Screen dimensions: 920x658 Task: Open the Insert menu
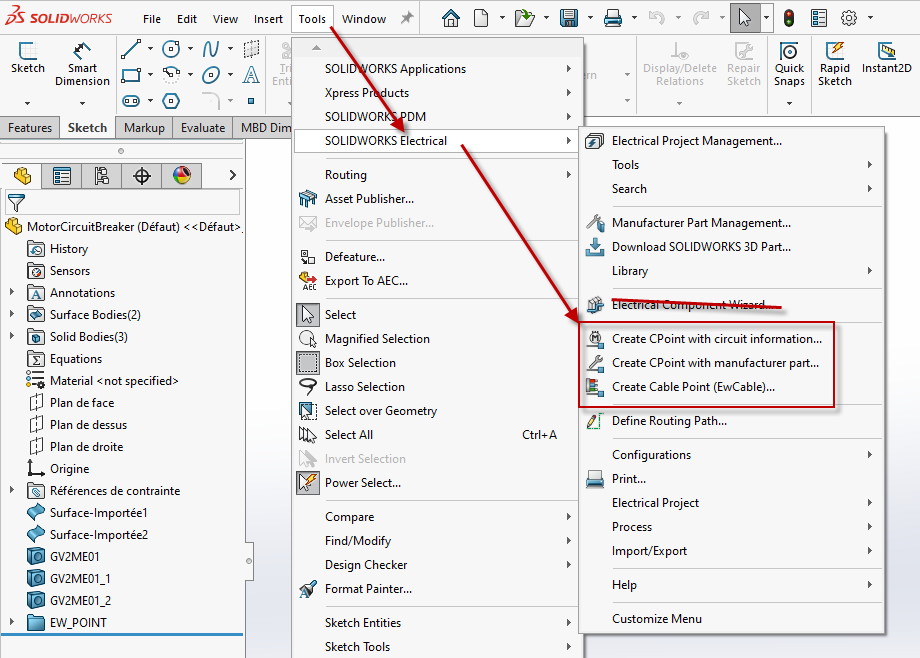pyautogui.click(x=268, y=19)
